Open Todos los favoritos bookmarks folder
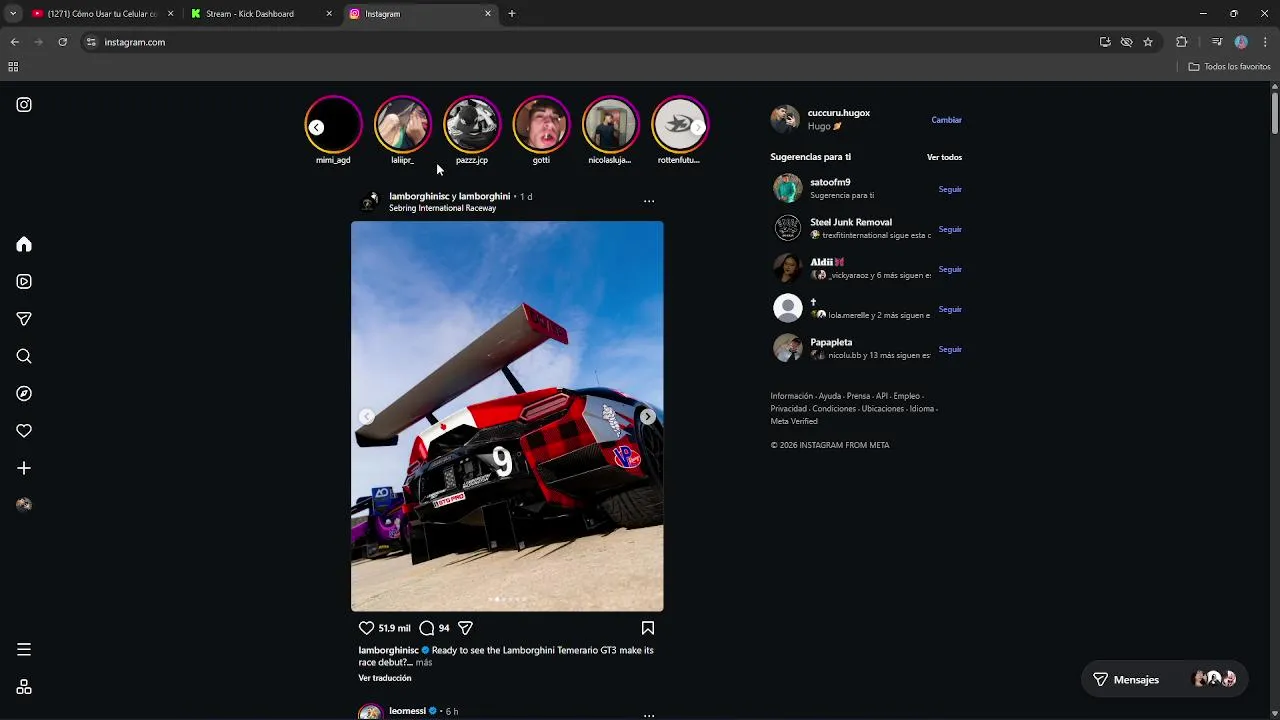This screenshot has height=720, width=1280. coord(1229,67)
